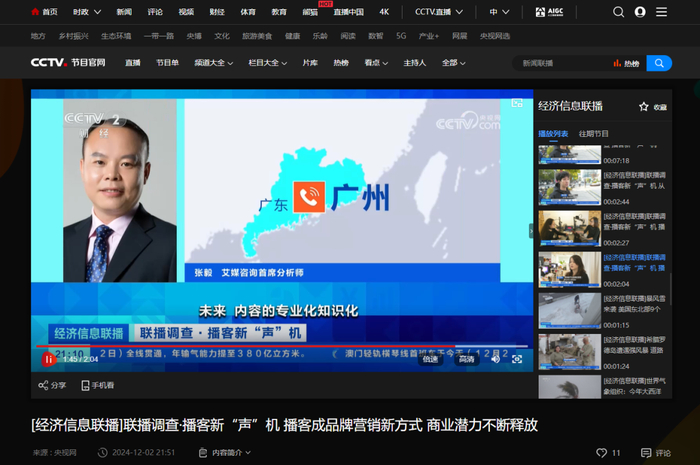
Task: Switch to 往期节目 tab
Action: point(593,134)
